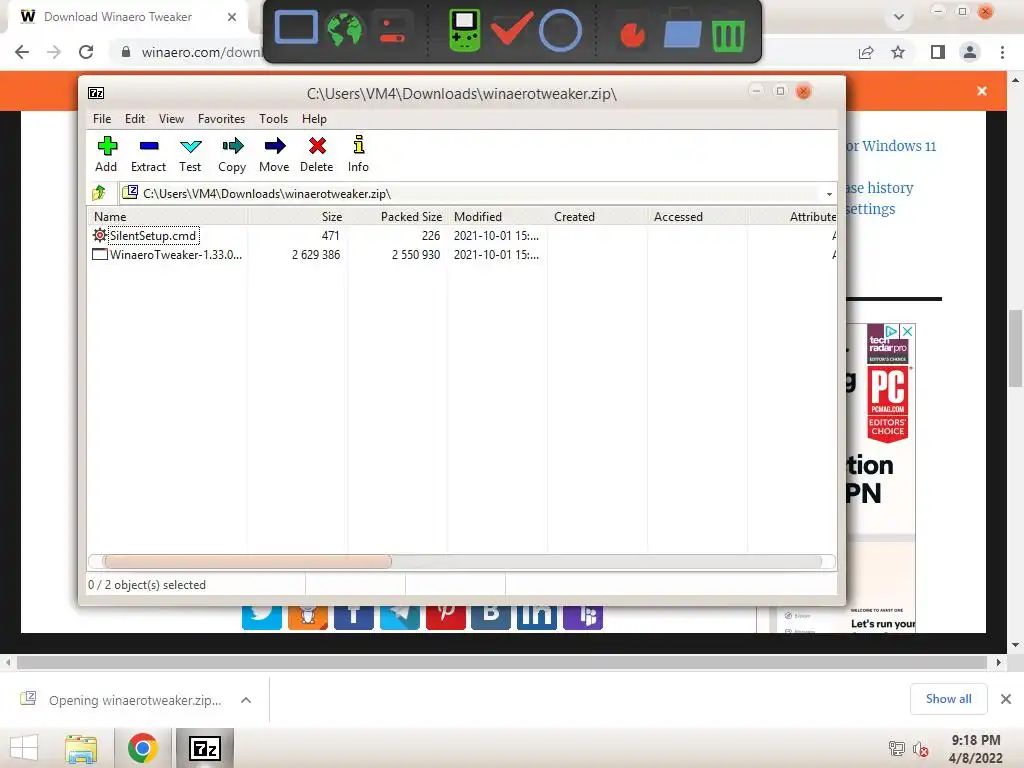This screenshot has height=768, width=1024.
Task: Close the Chrome downloads bar
Action: pyautogui.click(x=1006, y=699)
